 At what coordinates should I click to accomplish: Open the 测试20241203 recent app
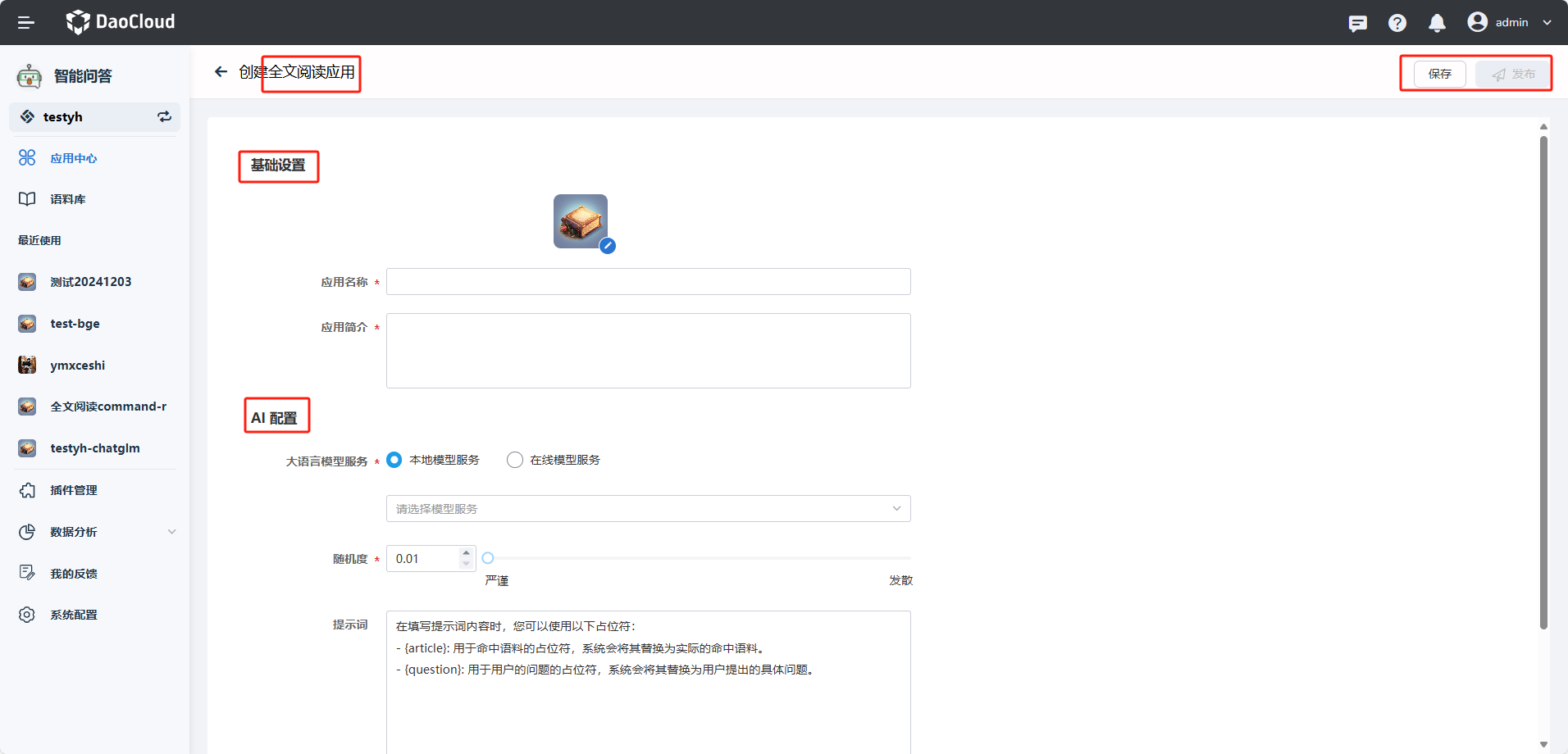pyautogui.click(x=90, y=281)
